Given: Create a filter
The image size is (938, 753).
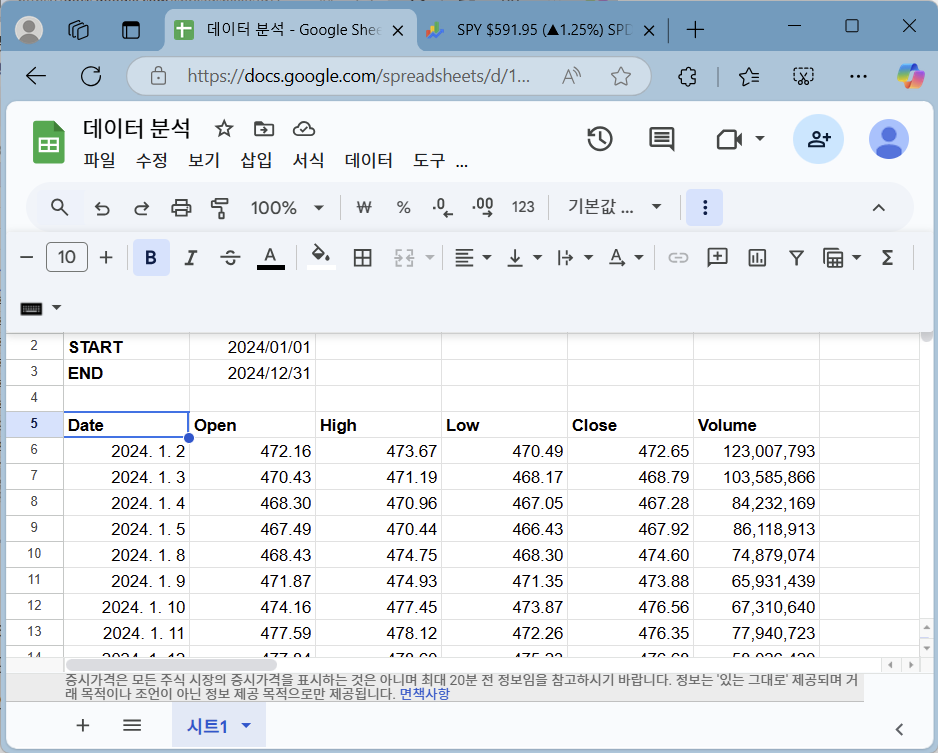Looking at the screenshot, I should tap(796, 257).
